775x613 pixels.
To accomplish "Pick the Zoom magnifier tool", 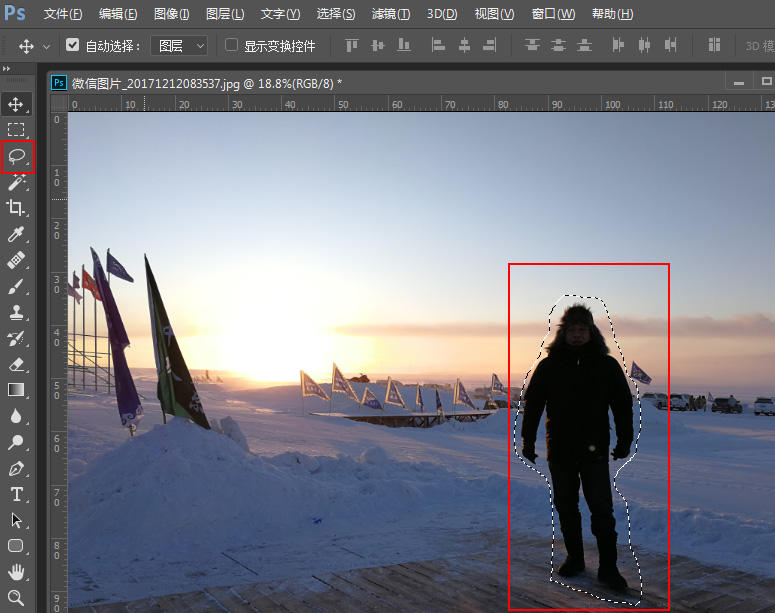I will 17,598.
